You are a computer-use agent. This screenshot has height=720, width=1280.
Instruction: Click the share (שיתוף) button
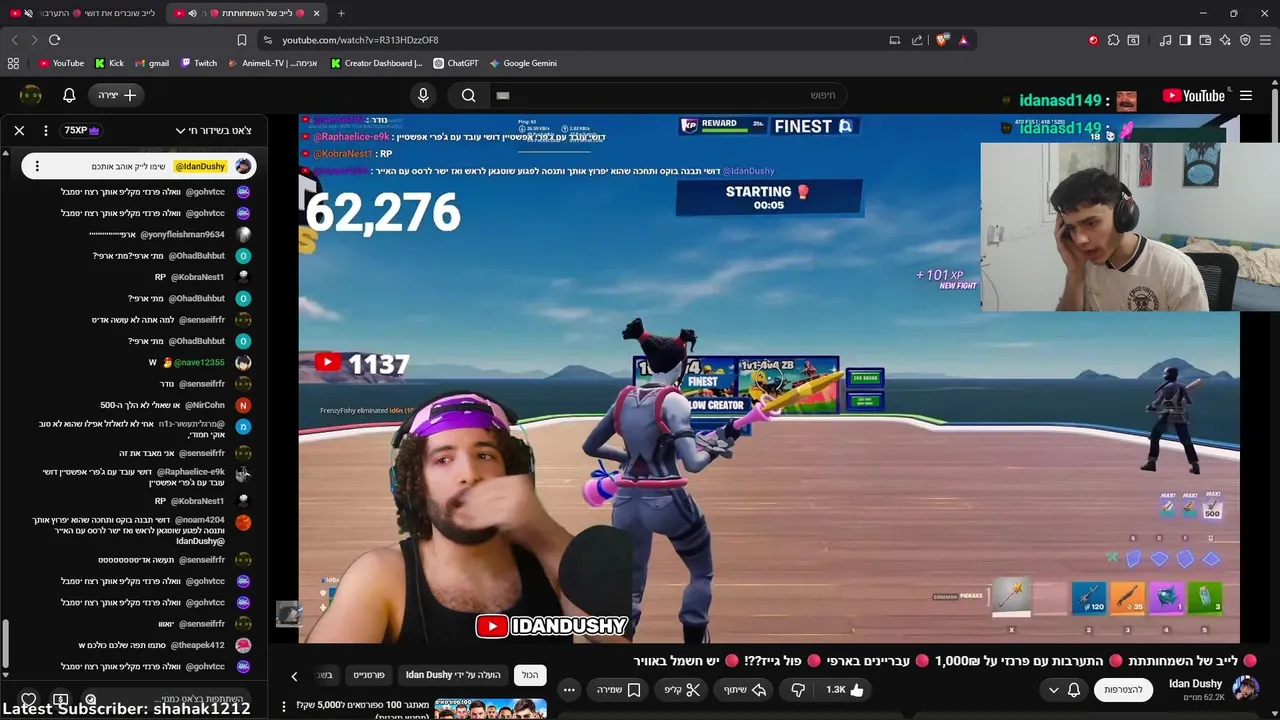click(x=745, y=690)
